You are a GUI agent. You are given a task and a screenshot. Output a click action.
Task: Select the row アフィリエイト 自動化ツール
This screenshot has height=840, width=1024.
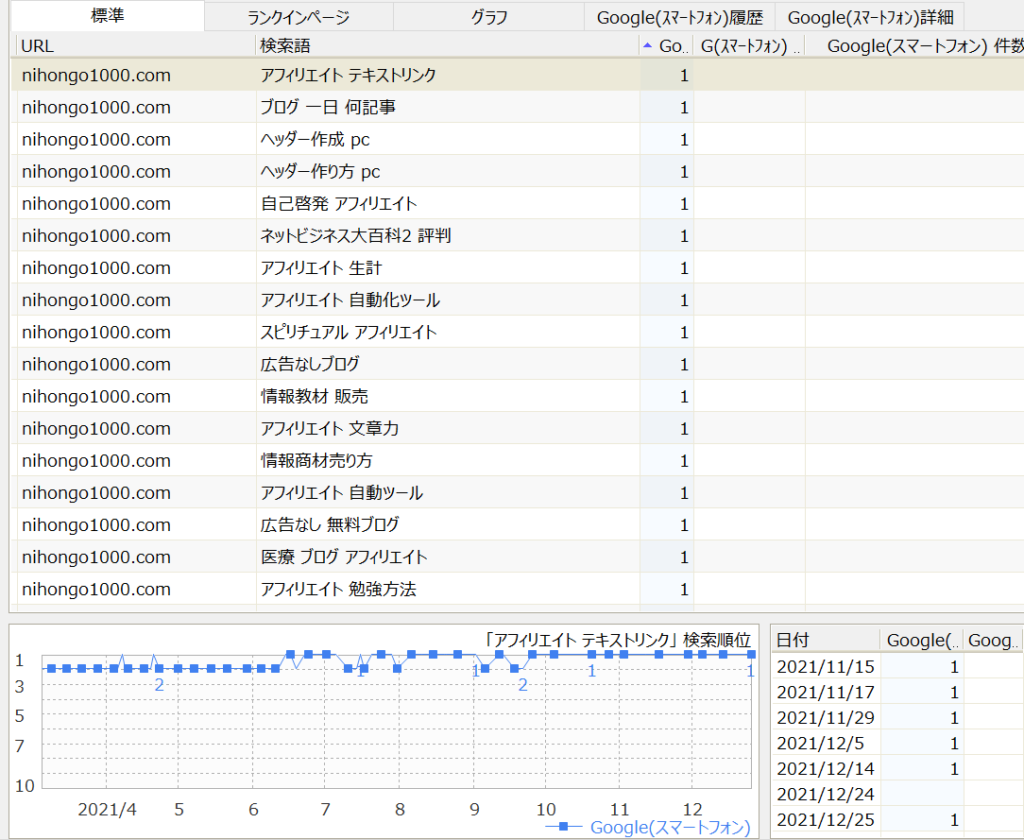pyautogui.click(x=517, y=300)
